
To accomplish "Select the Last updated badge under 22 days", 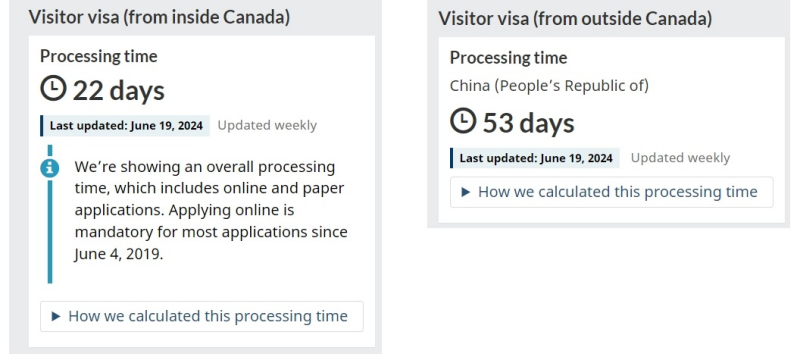I will (x=126, y=125).
